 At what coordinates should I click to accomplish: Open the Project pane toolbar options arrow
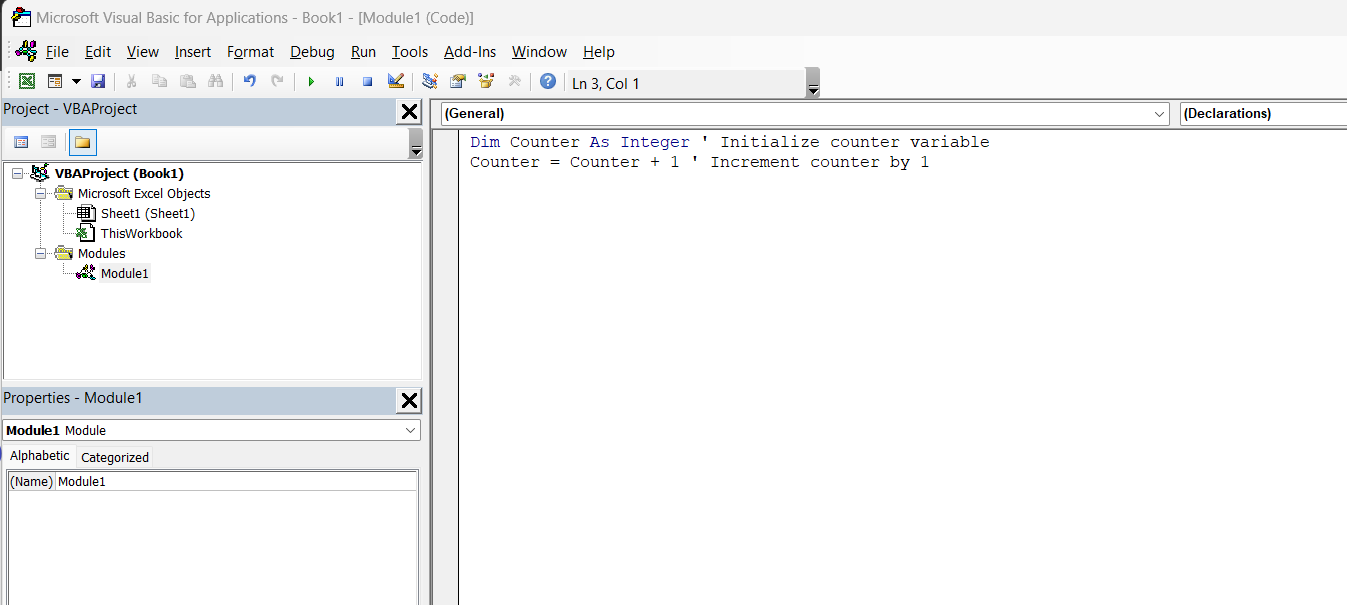pyautogui.click(x=416, y=143)
